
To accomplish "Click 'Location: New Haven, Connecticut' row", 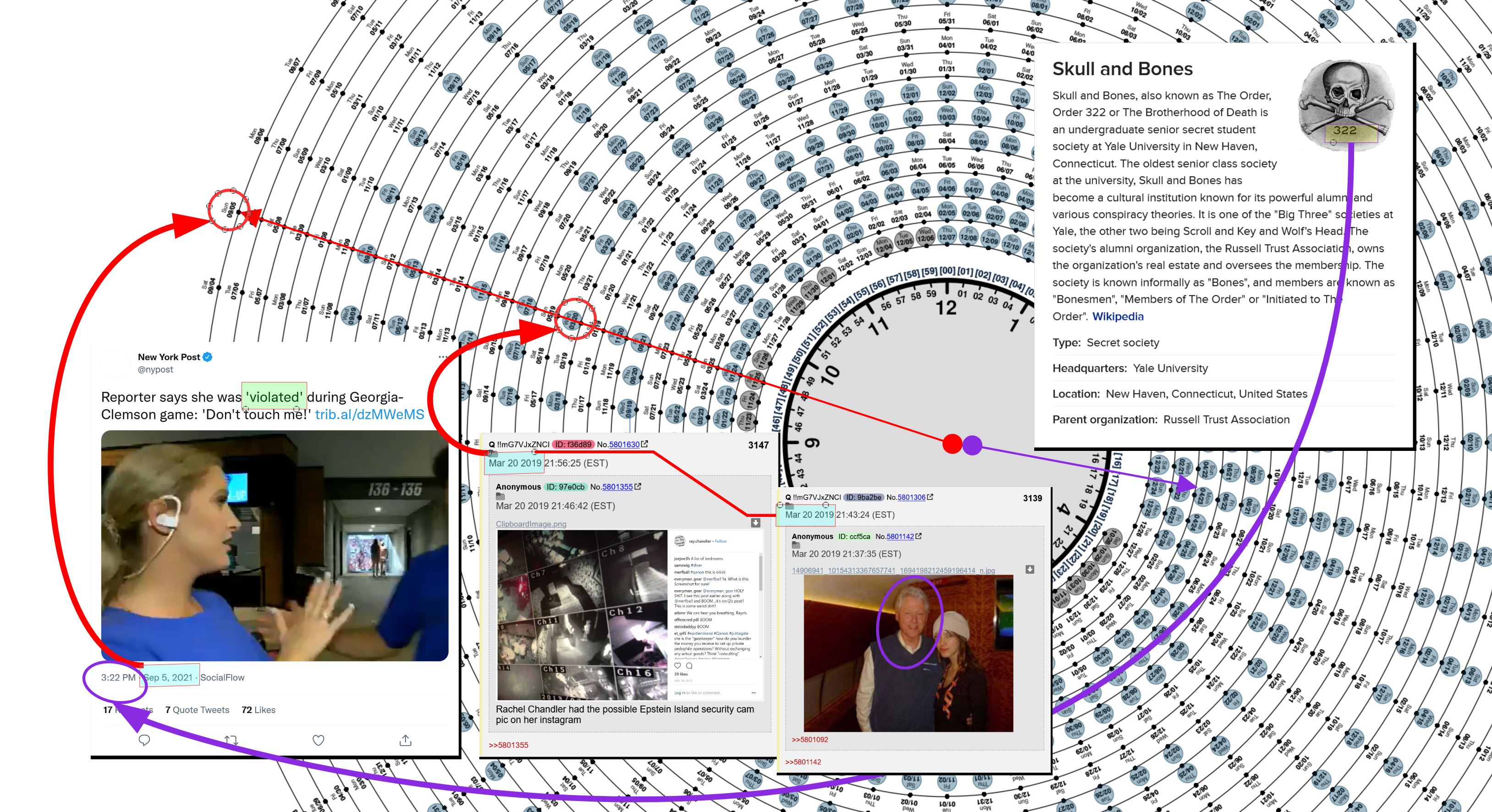I will pos(1223,394).
